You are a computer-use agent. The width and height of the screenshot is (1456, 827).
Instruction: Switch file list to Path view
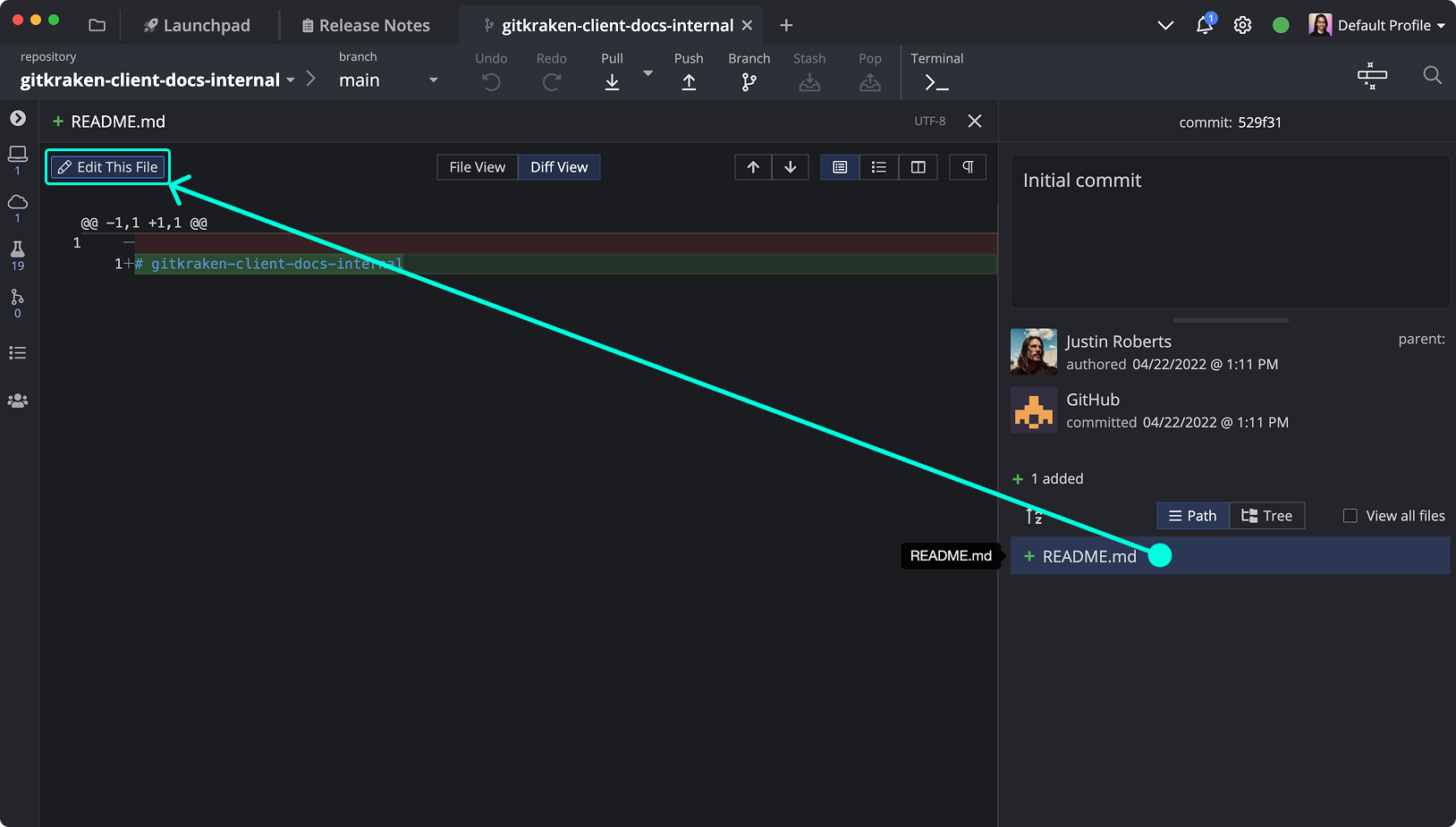click(1193, 516)
